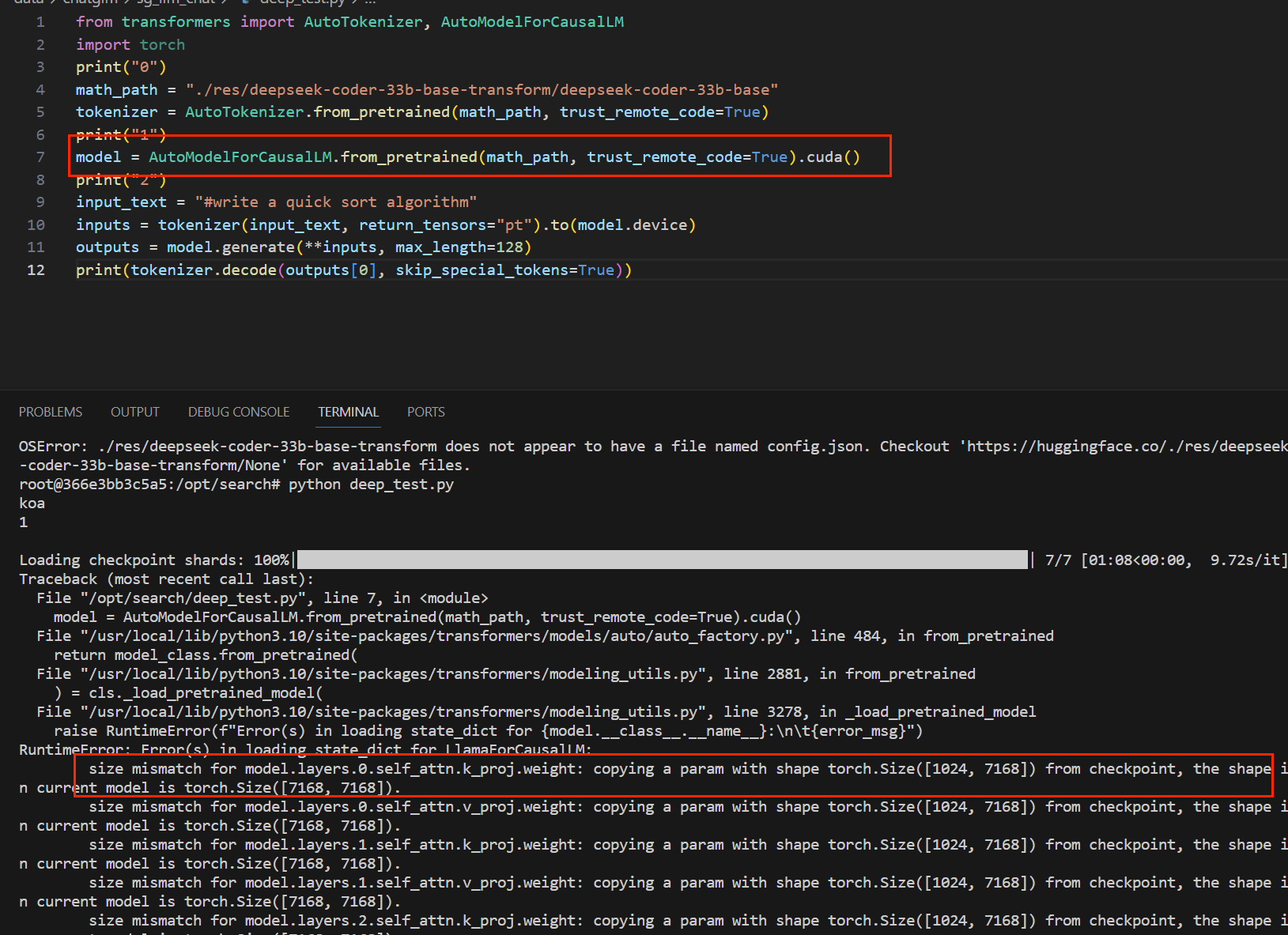Open the DEBUG CONSOLE panel

[x=238, y=411]
